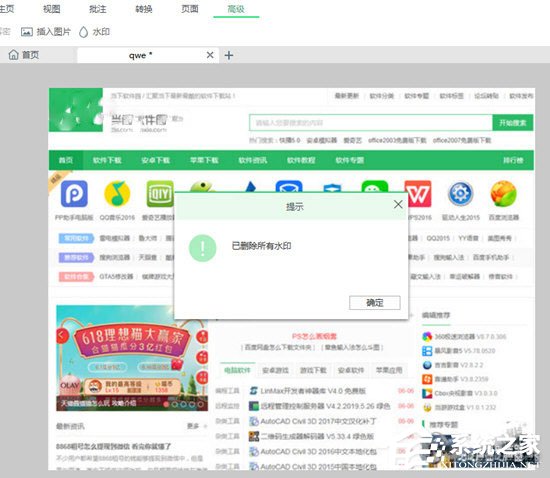Select the 苹果应用 category tab
Image resolution: width=550 pixels, height=478 pixels.
(x=389, y=370)
